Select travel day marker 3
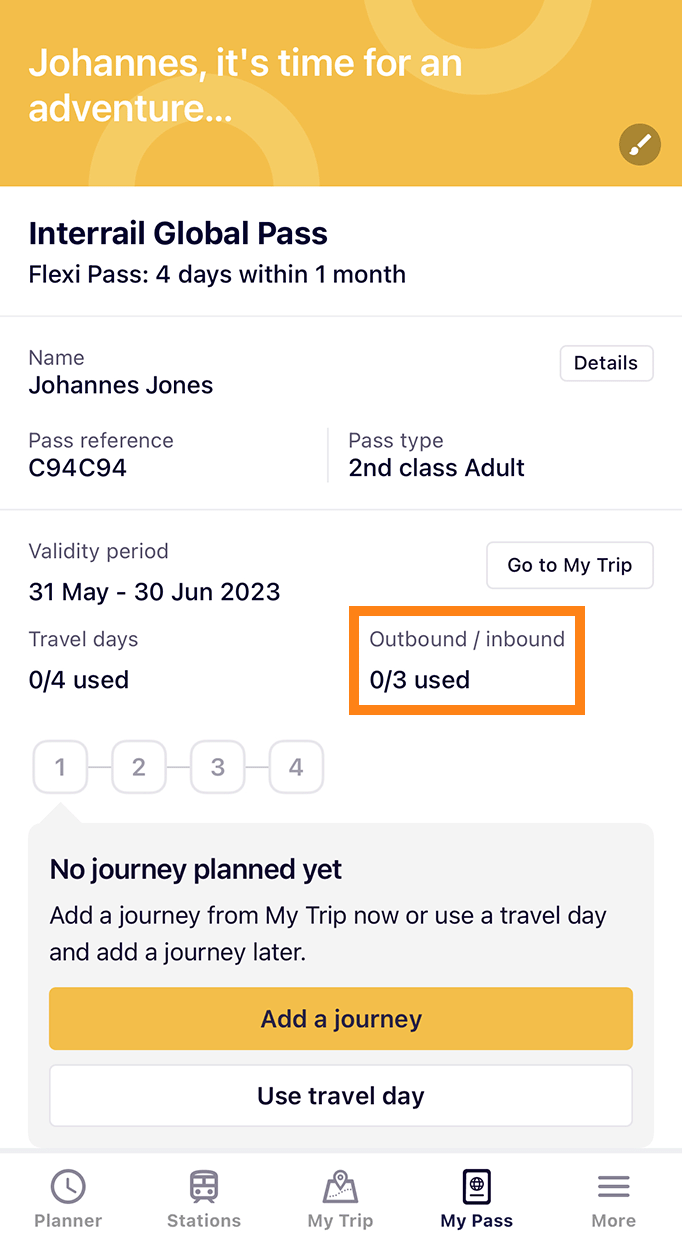 pos(217,767)
